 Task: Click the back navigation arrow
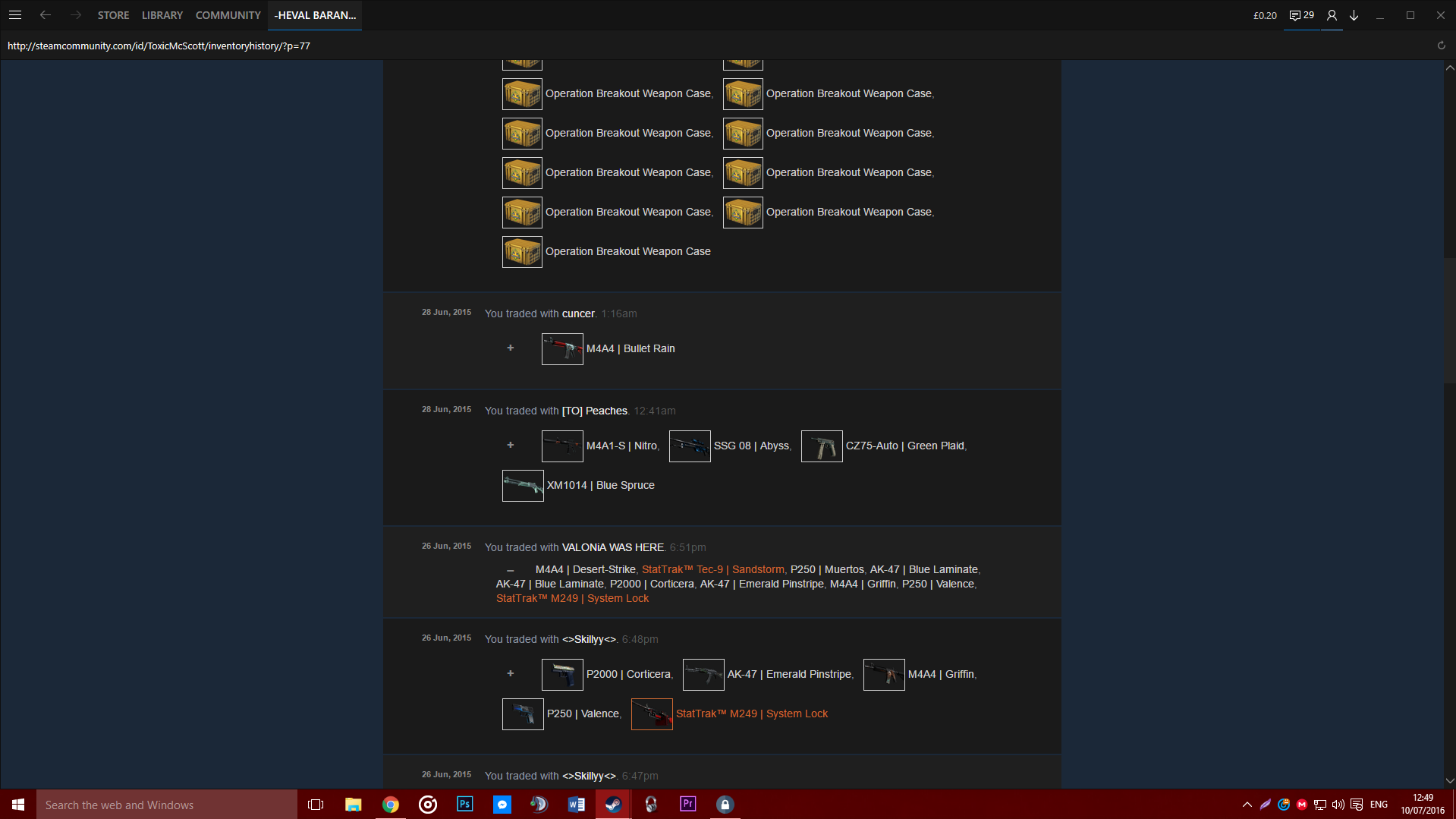(46, 15)
